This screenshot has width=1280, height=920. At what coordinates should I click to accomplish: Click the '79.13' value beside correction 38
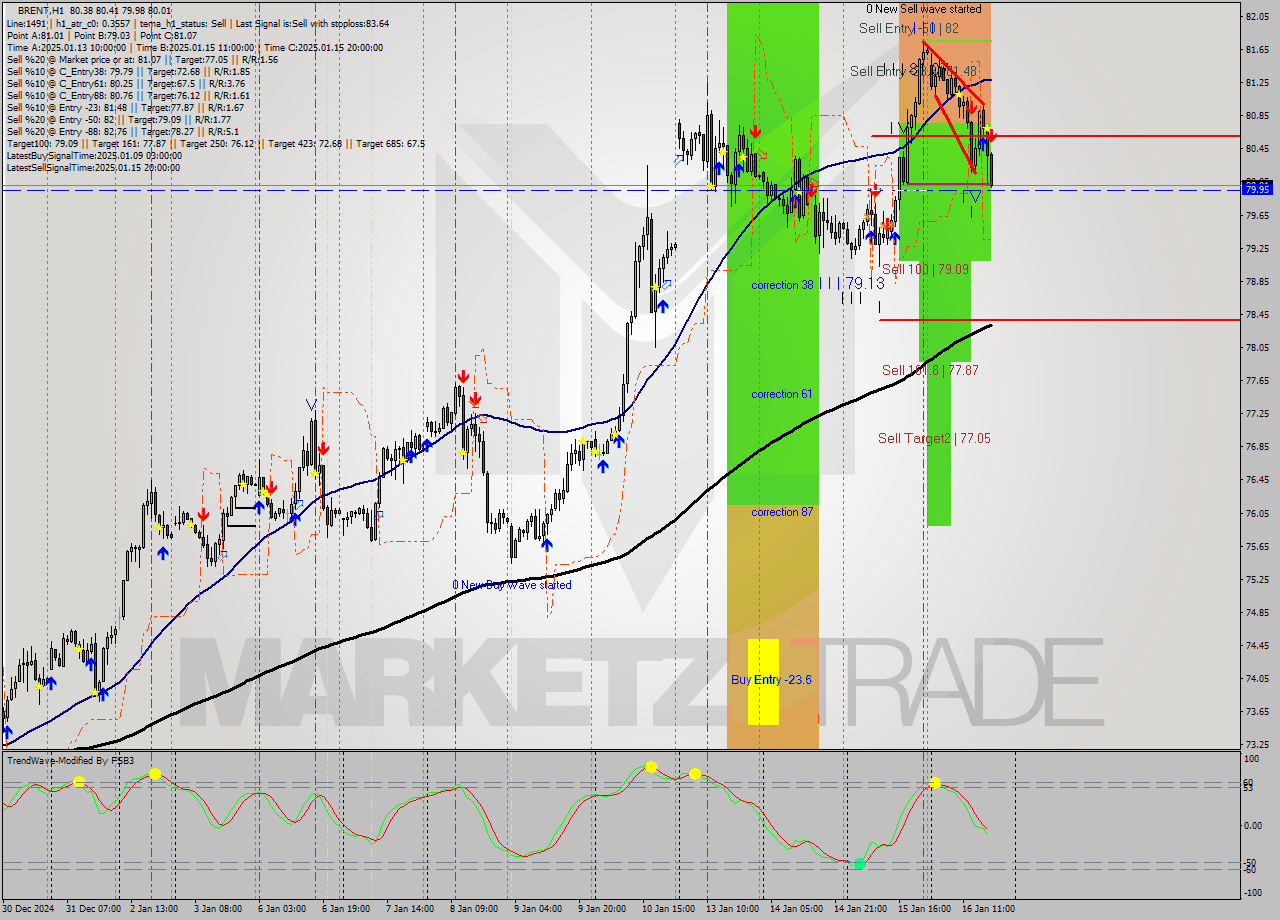[865, 284]
